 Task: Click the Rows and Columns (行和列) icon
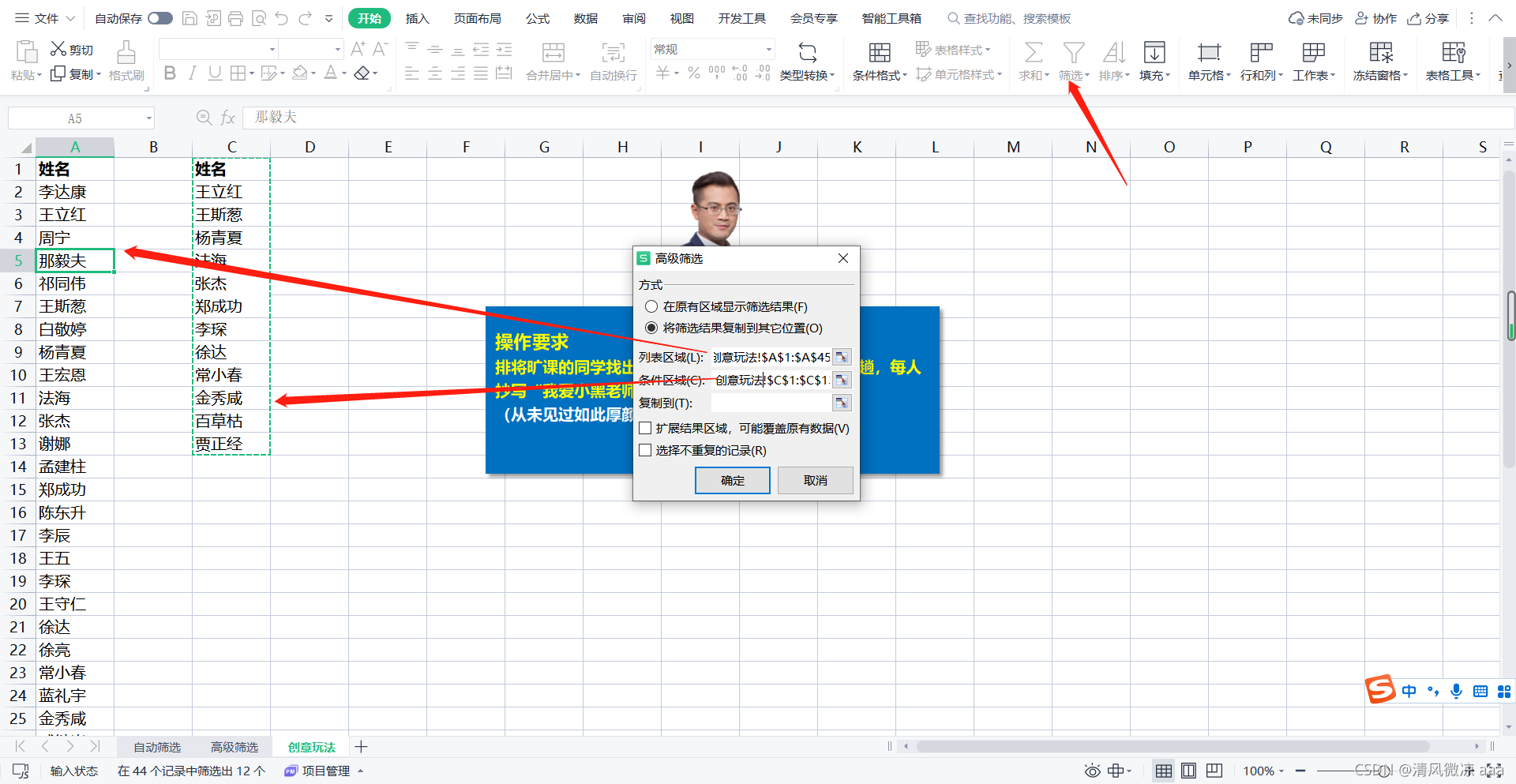click(x=1261, y=52)
